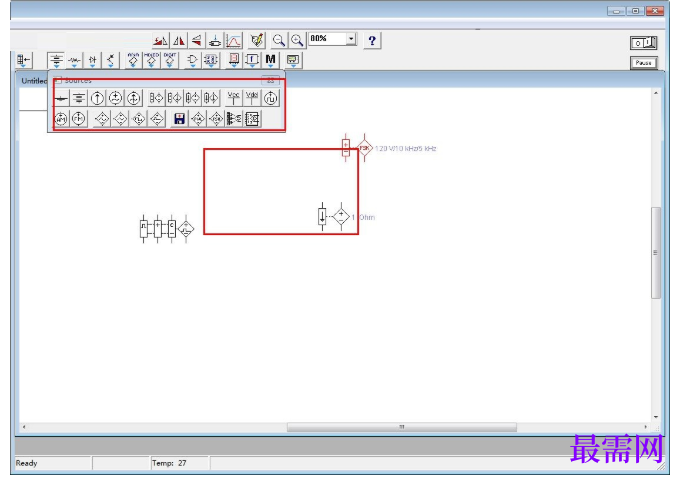The width and height of the screenshot is (682, 480).
Task: Open Component Properties icon with pencil
Action: tap(257, 41)
